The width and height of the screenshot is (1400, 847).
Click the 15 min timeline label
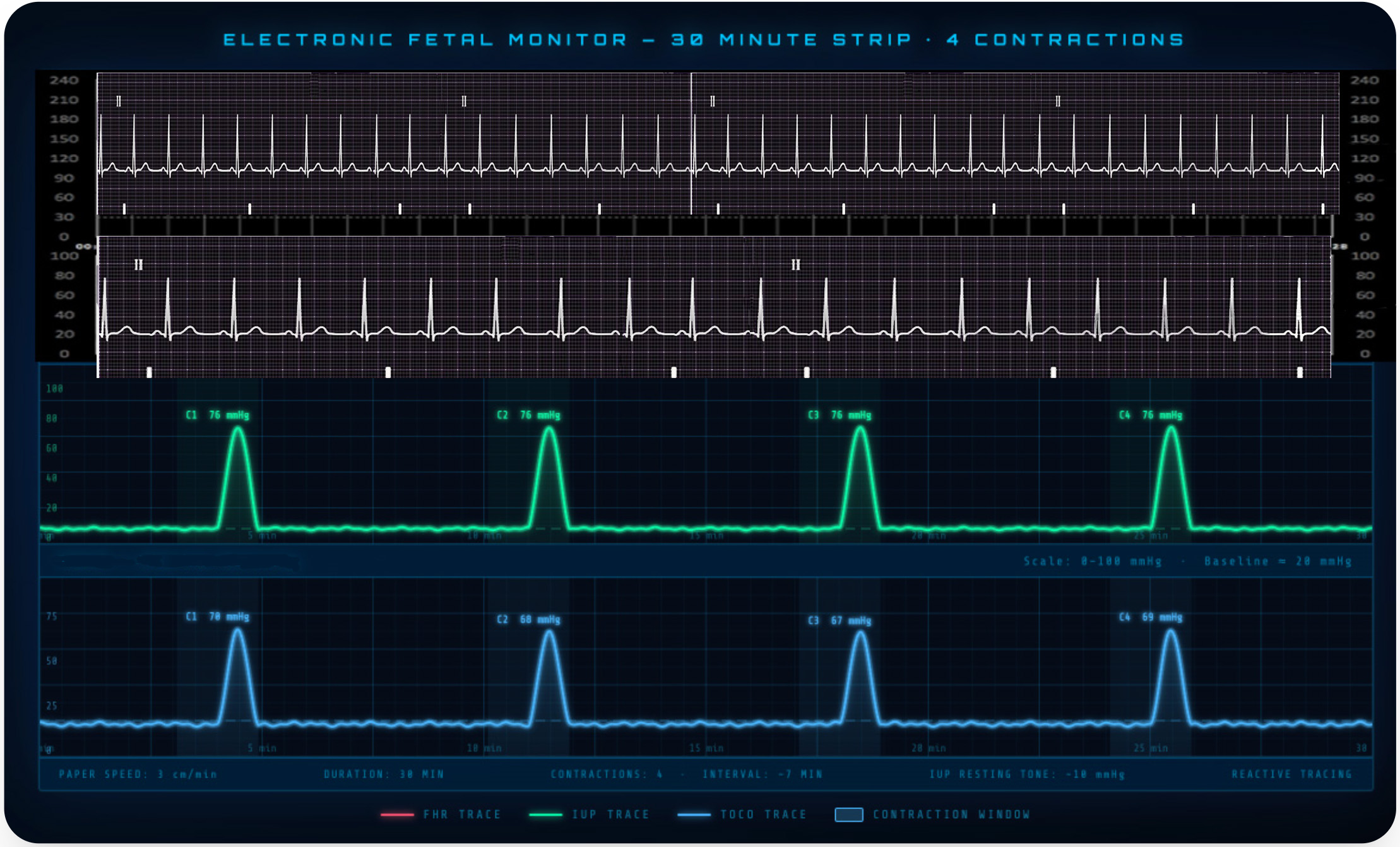[708, 535]
